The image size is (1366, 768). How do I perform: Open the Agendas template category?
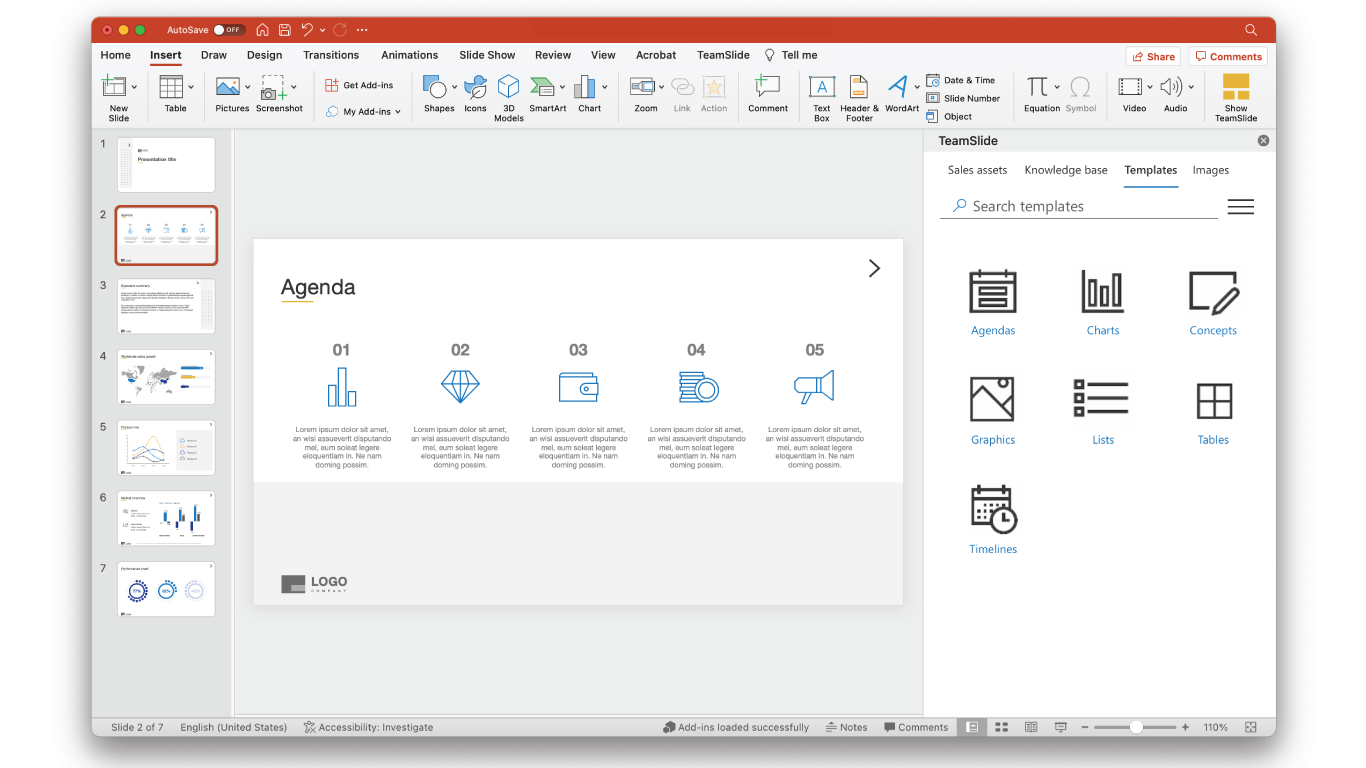(993, 303)
